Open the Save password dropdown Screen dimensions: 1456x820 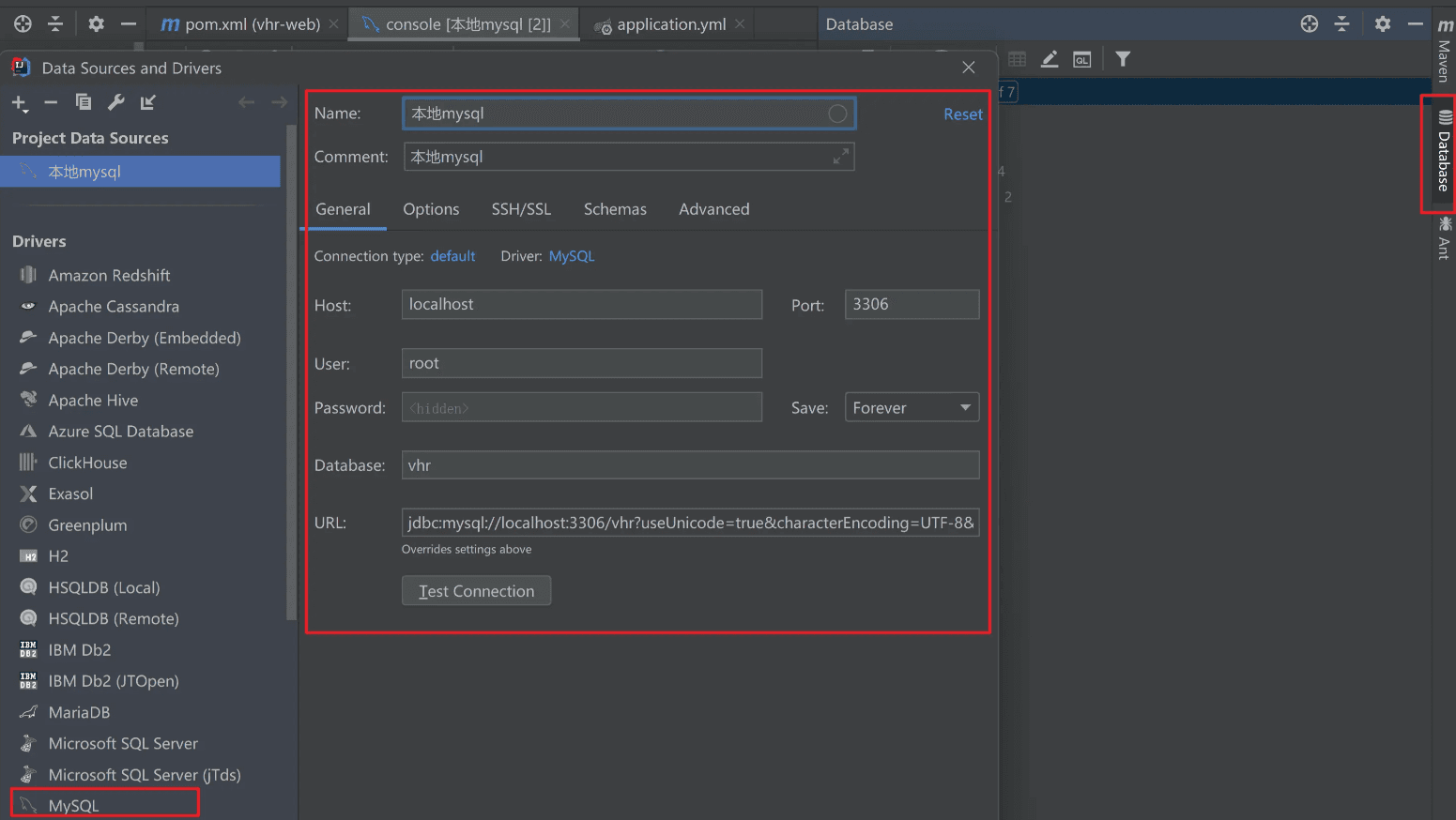(912, 407)
